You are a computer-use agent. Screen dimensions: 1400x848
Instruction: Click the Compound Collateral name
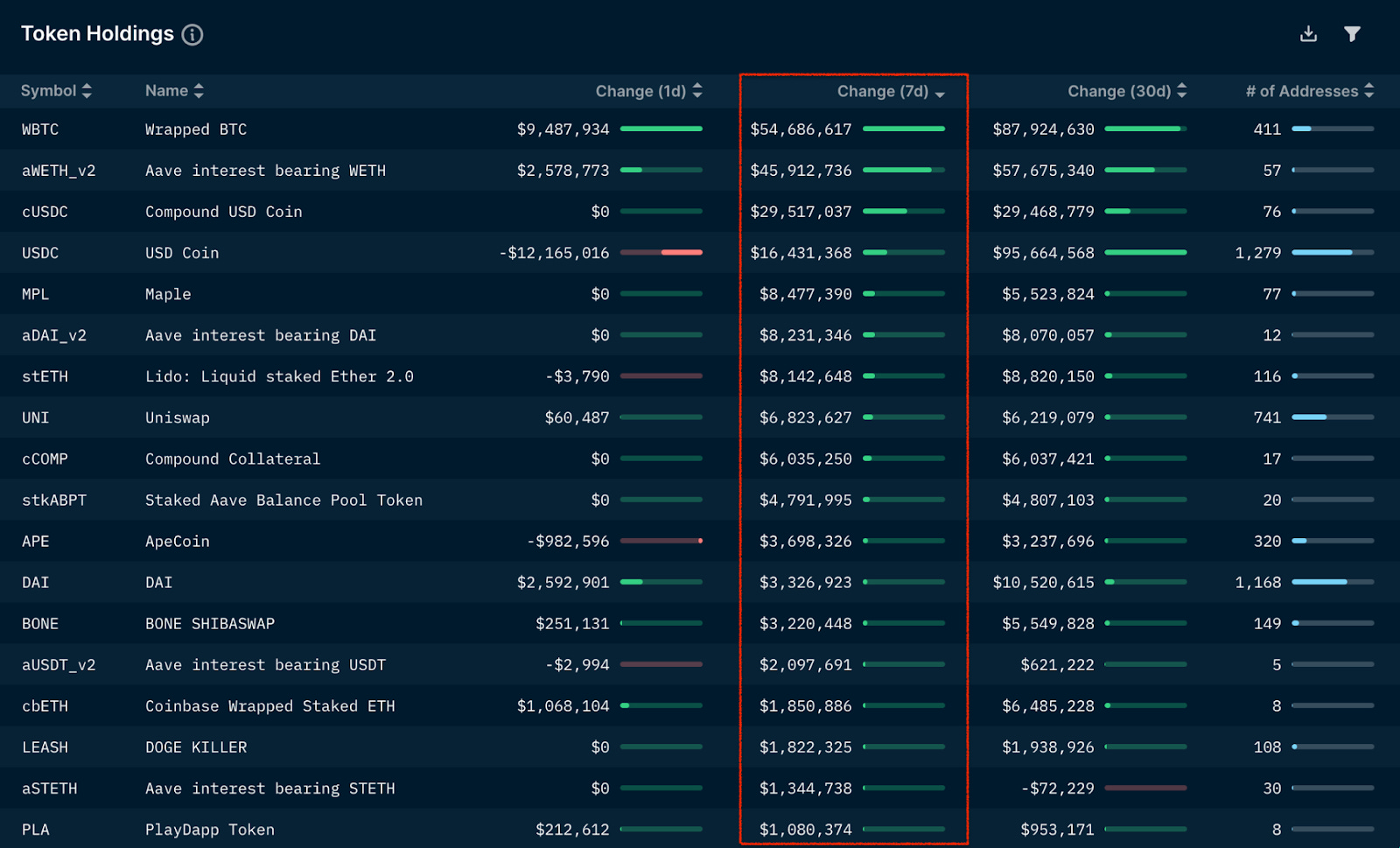coord(233,459)
